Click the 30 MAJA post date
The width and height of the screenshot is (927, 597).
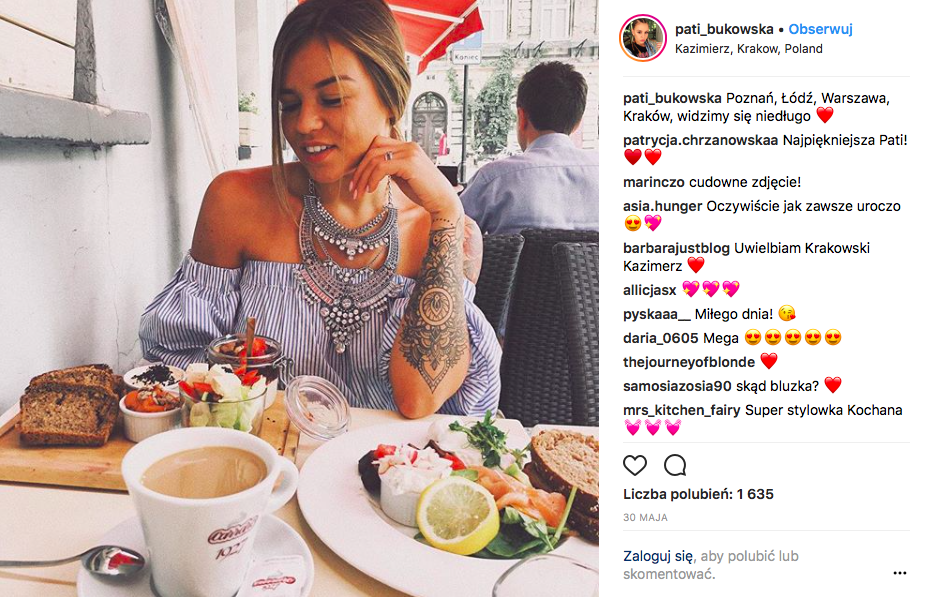point(646,518)
